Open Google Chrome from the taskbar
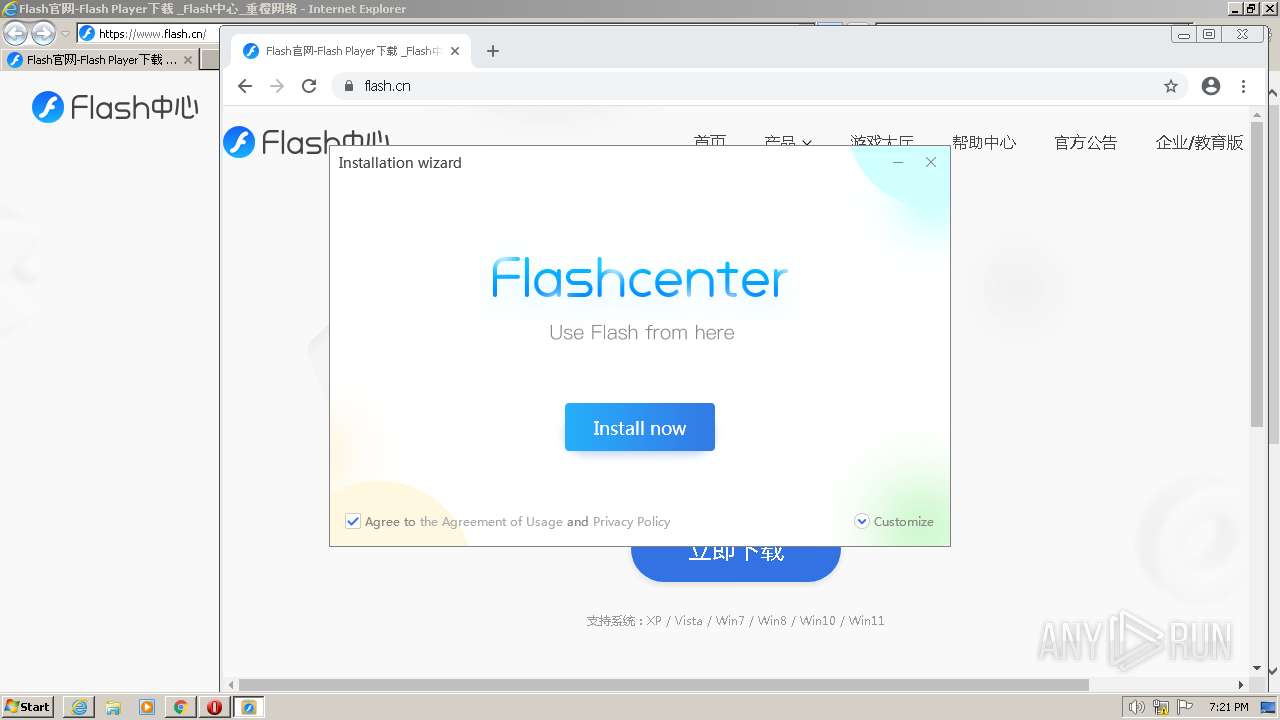The height and width of the screenshot is (720, 1280). (x=180, y=707)
